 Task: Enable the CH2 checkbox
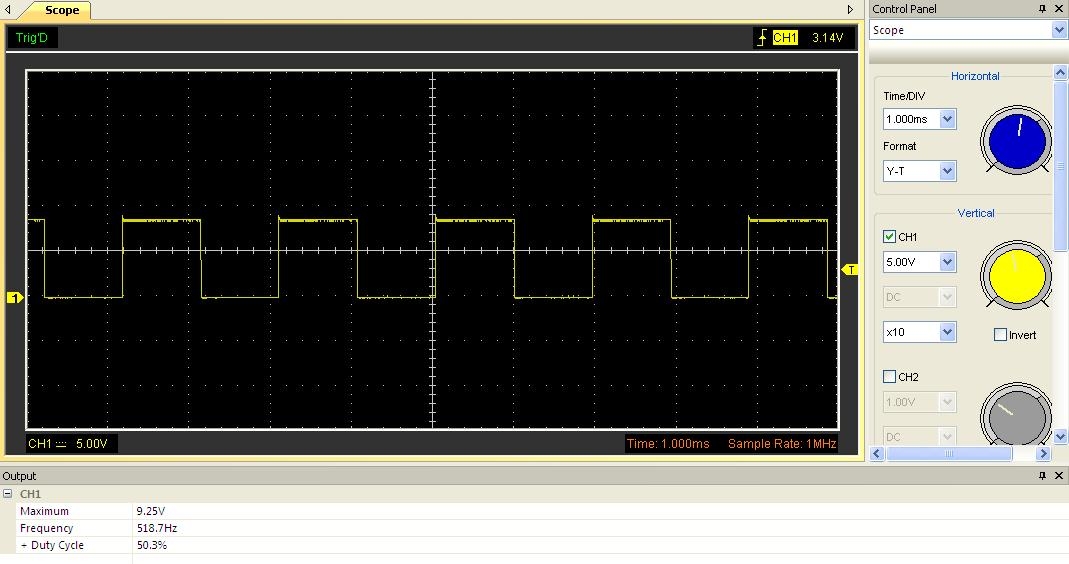click(x=889, y=376)
